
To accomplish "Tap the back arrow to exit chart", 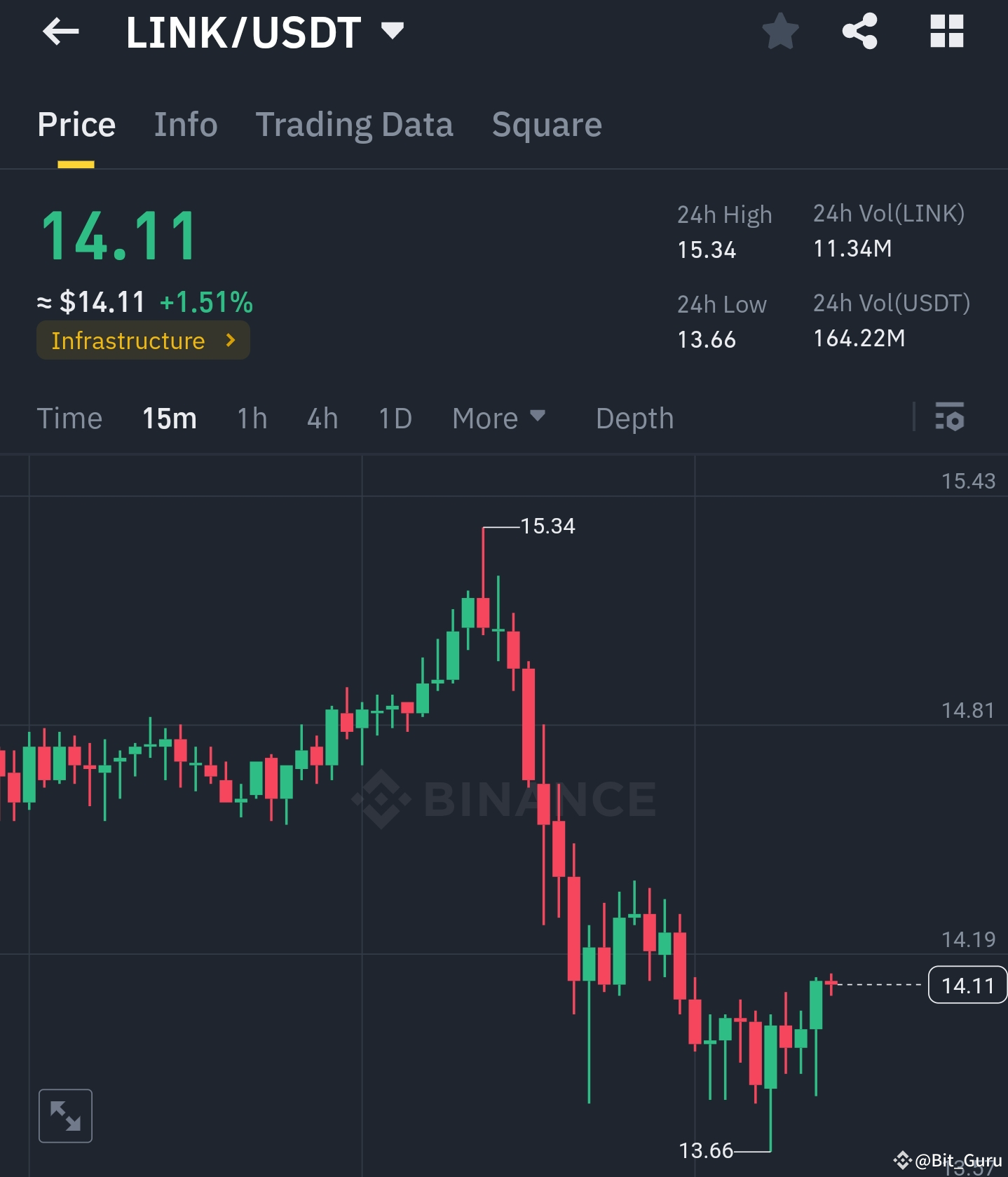I will tap(61, 31).
